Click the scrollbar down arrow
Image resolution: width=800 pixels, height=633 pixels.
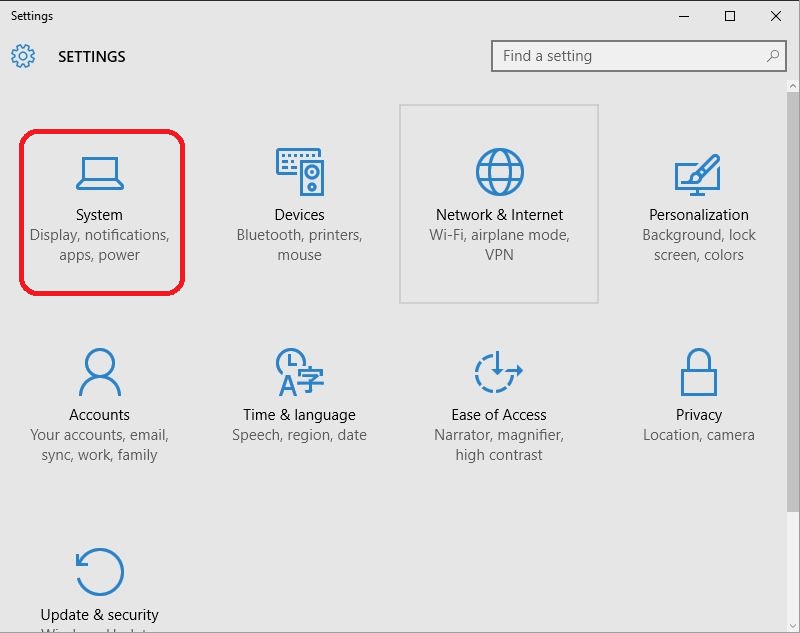(792, 626)
